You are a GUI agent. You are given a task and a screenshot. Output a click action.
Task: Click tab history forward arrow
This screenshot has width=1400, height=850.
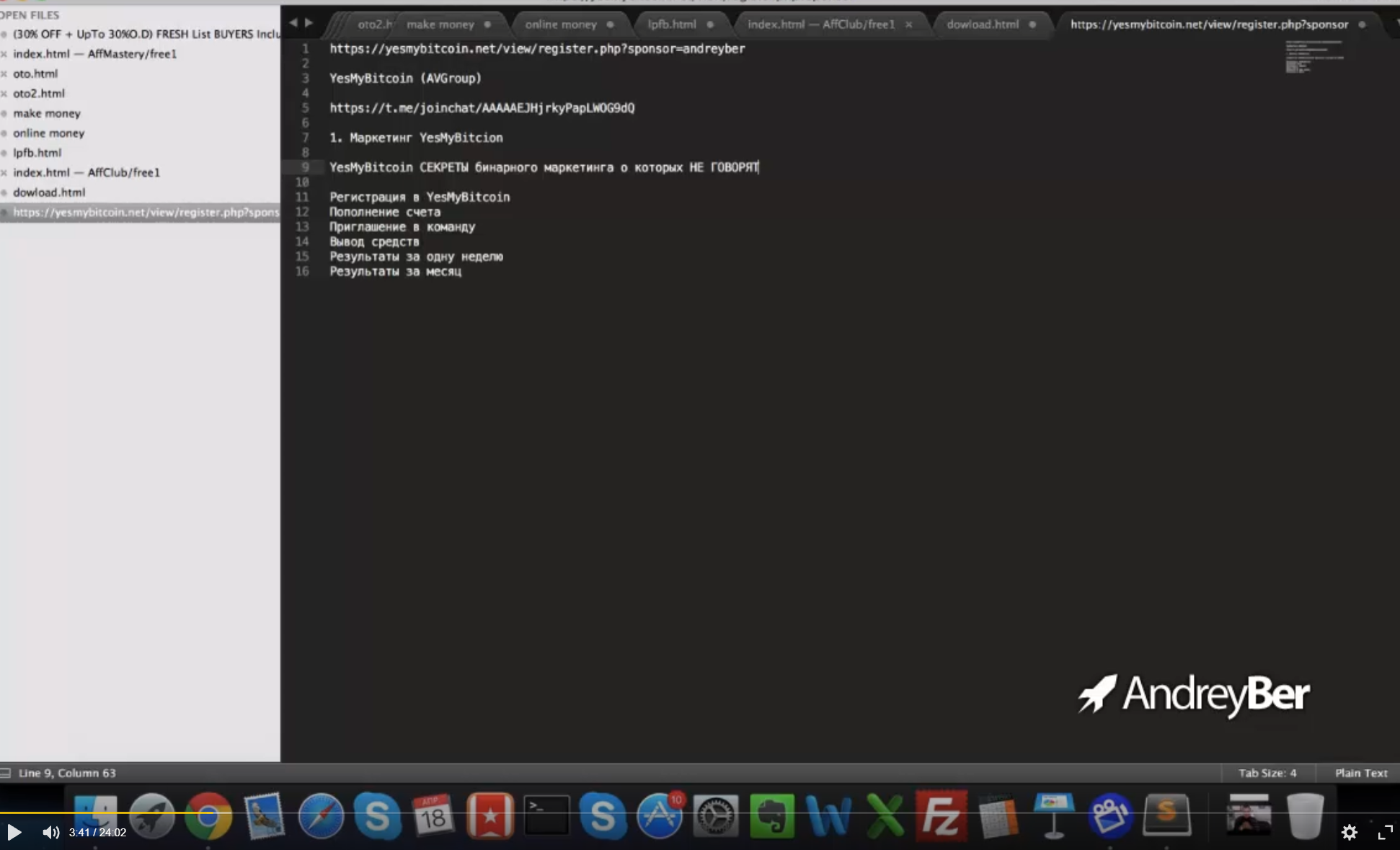[x=309, y=23]
